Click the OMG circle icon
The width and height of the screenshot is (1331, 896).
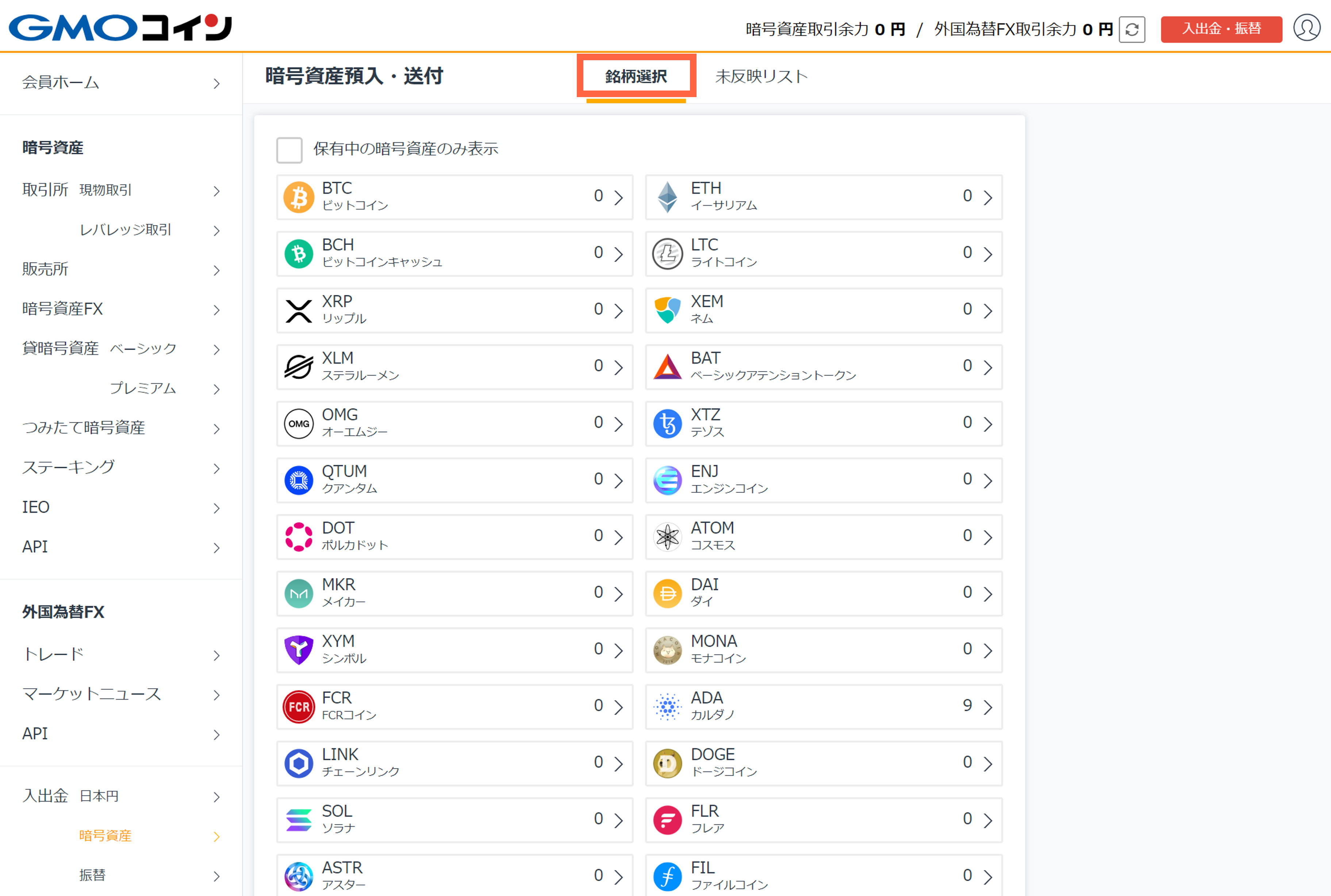[298, 423]
